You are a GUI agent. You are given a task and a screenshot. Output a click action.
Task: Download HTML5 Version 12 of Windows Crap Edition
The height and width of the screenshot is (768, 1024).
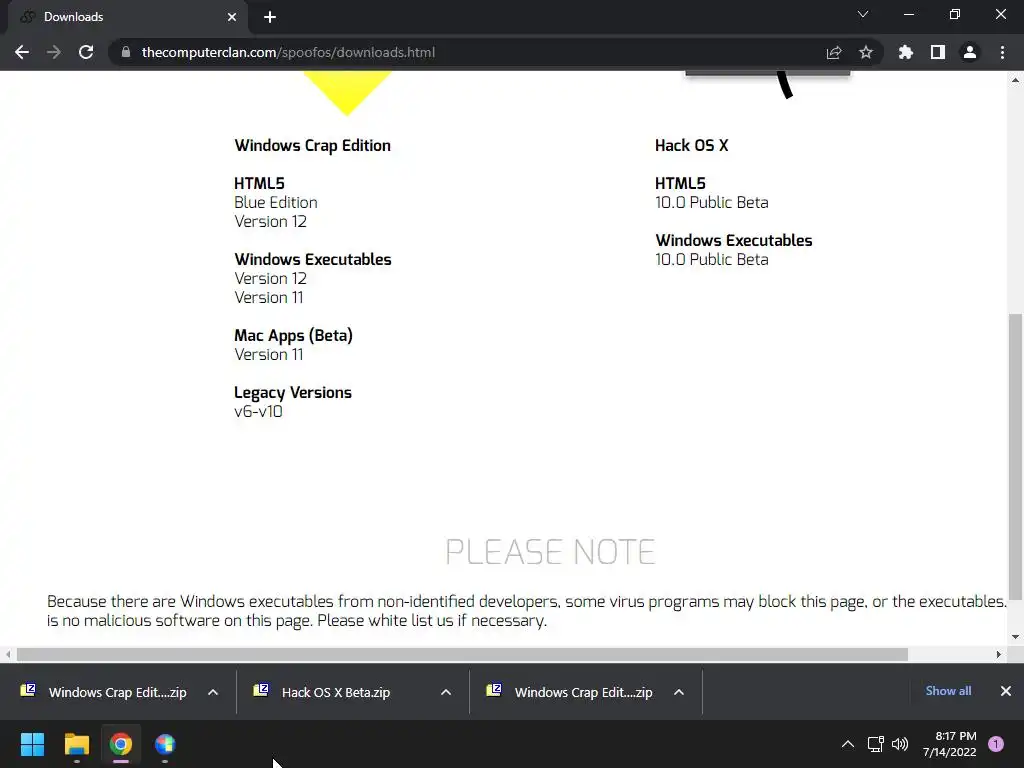coord(270,221)
